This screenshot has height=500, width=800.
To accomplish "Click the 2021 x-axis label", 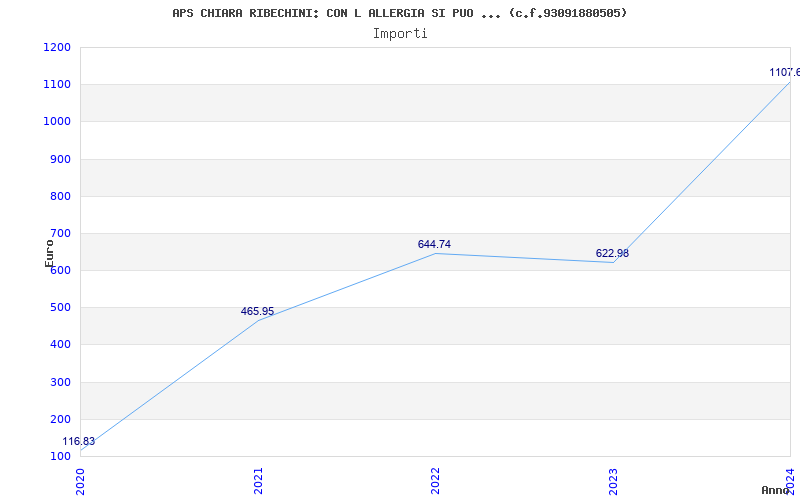I will point(258,481).
